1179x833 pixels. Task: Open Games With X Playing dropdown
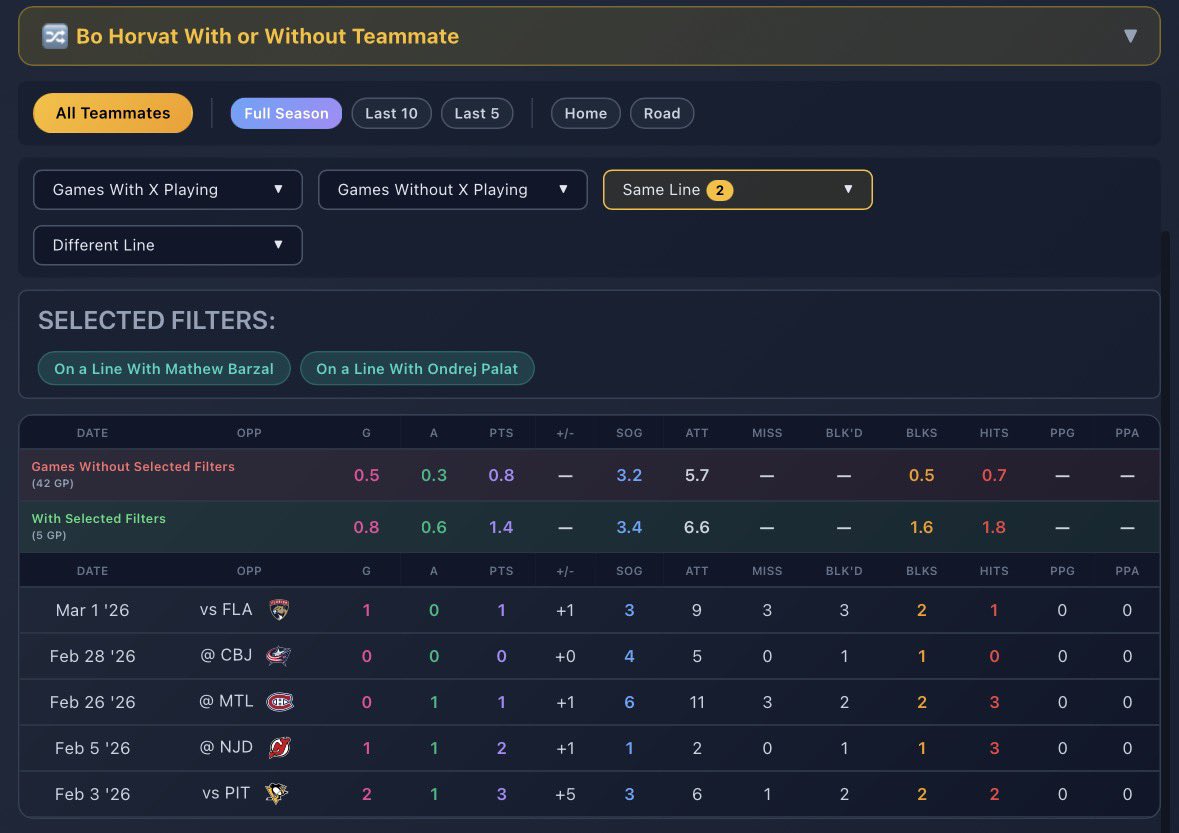pos(168,189)
